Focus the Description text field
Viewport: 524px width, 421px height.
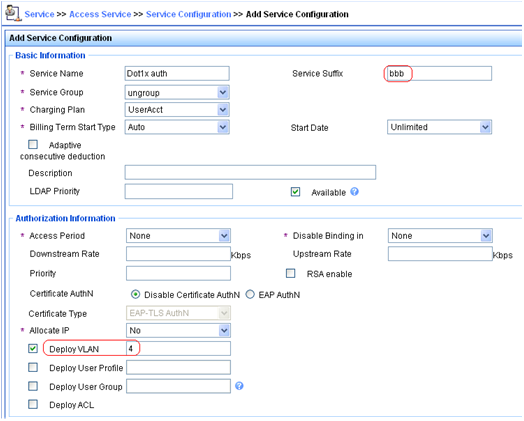[x=250, y=172]
